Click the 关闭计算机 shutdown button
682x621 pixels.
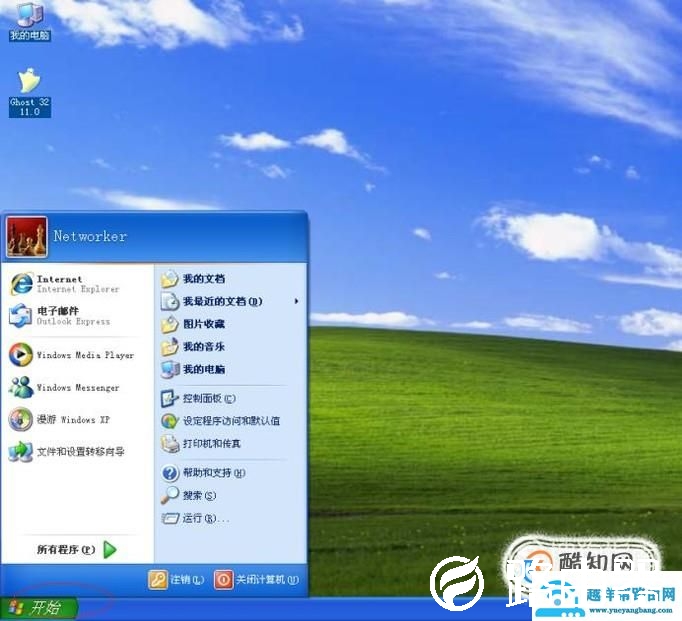pos(257,580)
